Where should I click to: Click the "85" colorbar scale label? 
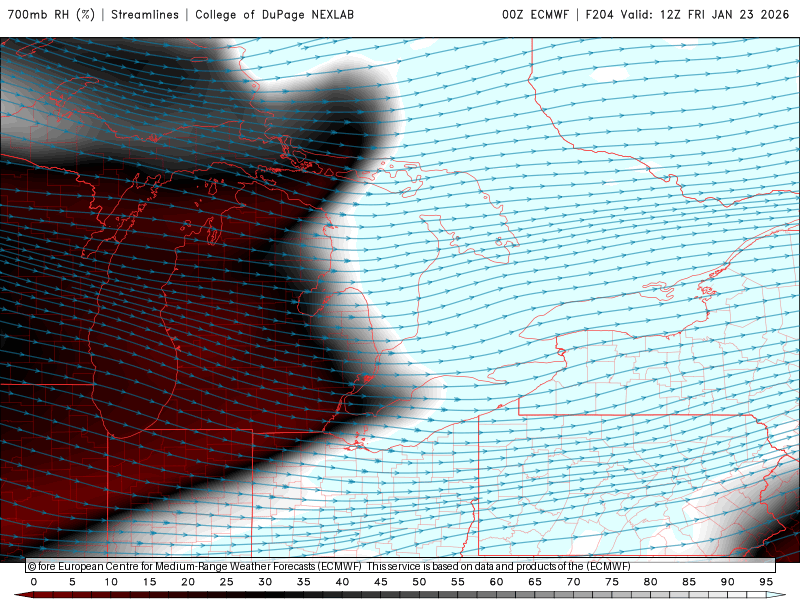coord(689,582)
